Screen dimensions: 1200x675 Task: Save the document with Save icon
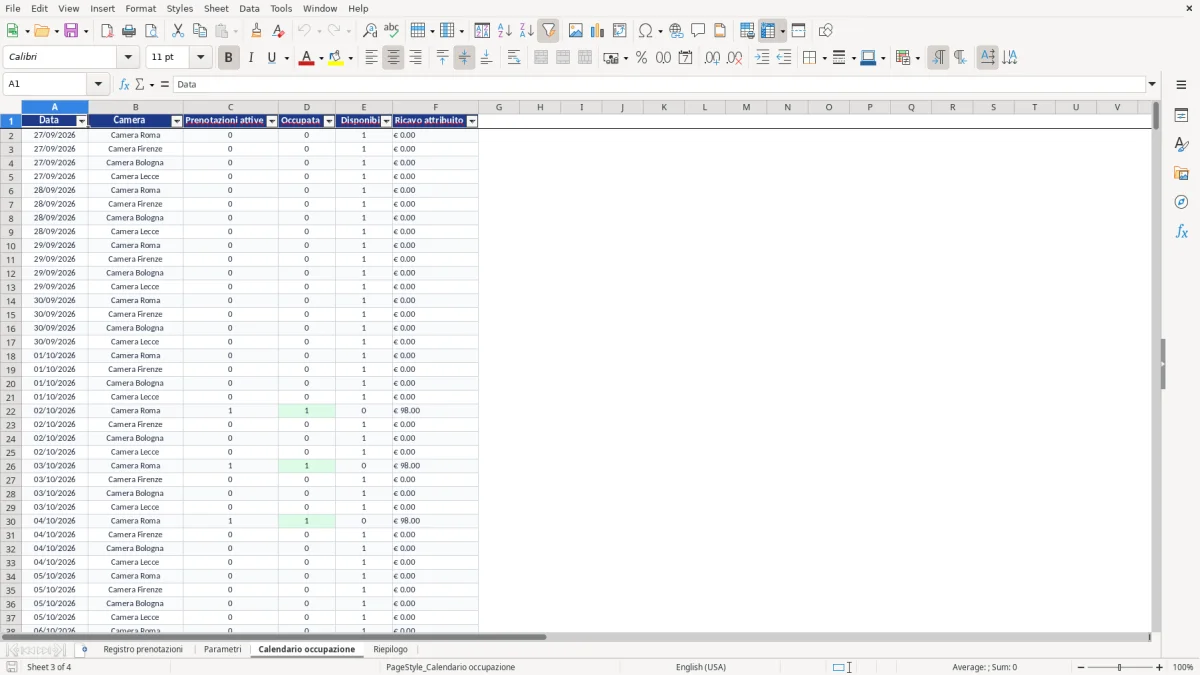(x=71, y=31)
